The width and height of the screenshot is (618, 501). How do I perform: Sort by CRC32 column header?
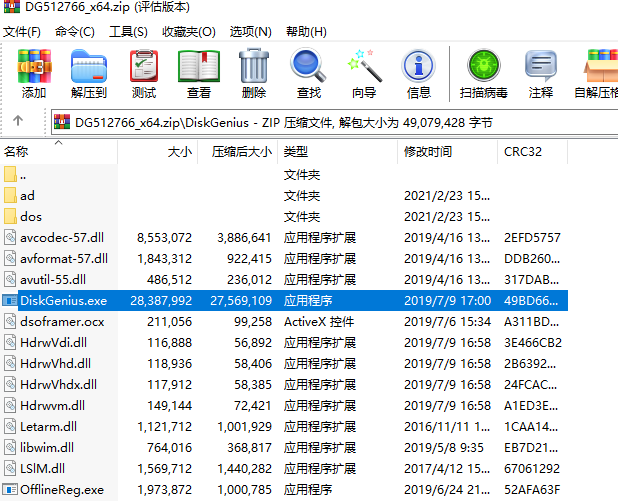(532, 151)
